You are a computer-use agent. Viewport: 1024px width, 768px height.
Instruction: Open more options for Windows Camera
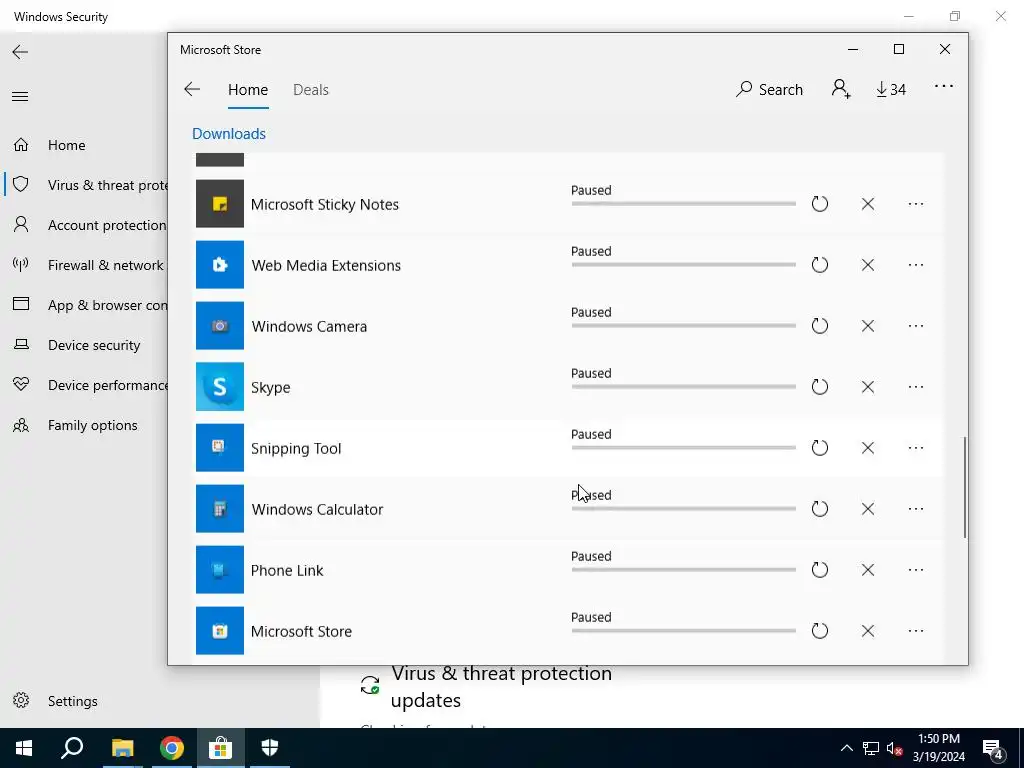coord(916,326)
